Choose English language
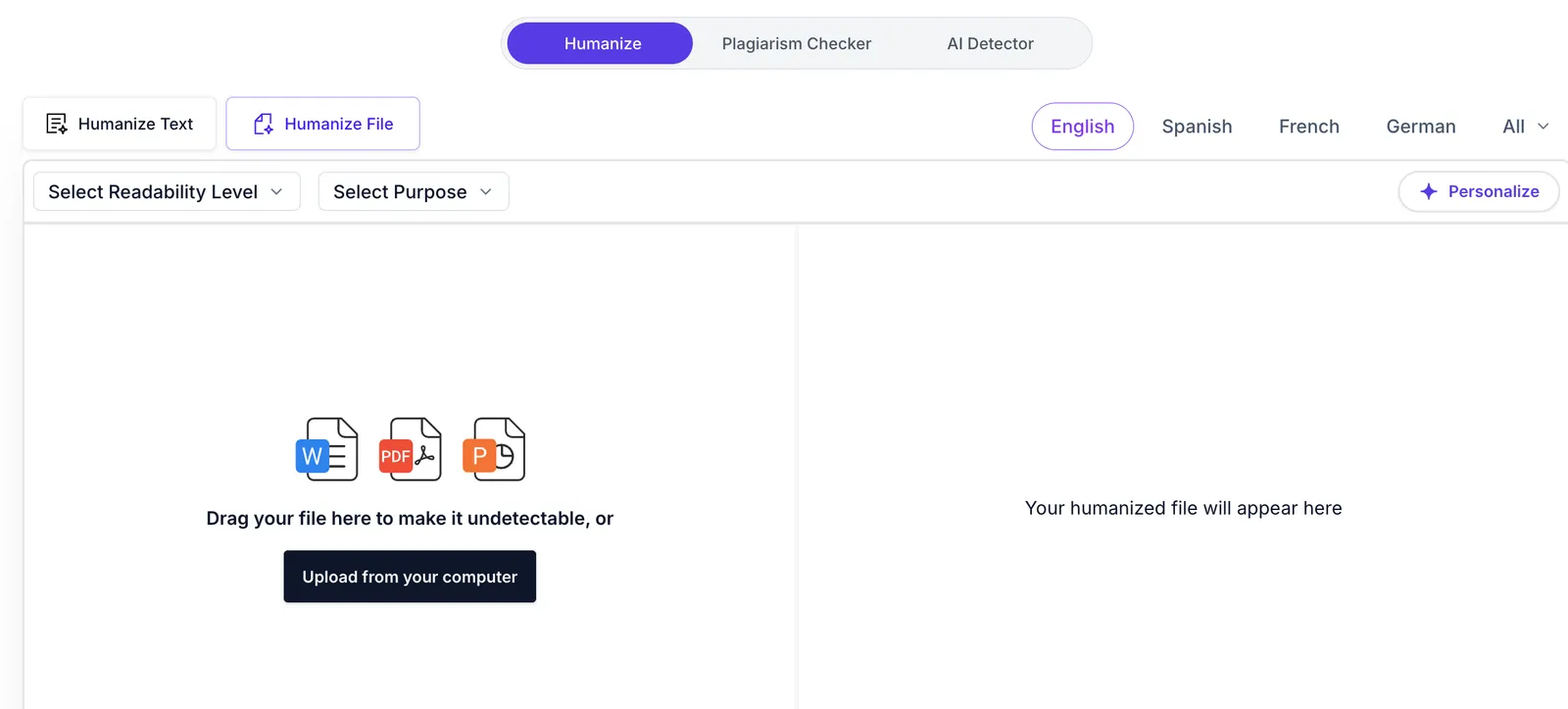1568x709 pixels. (1082, 127)
